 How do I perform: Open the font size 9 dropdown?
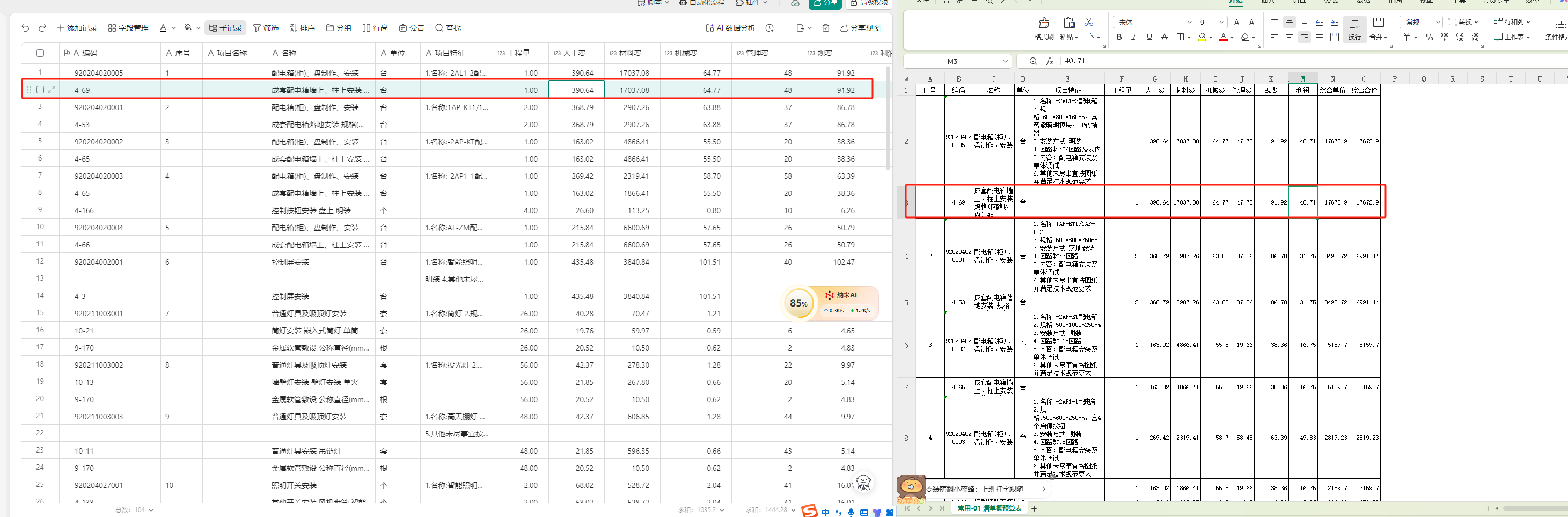1221,22
